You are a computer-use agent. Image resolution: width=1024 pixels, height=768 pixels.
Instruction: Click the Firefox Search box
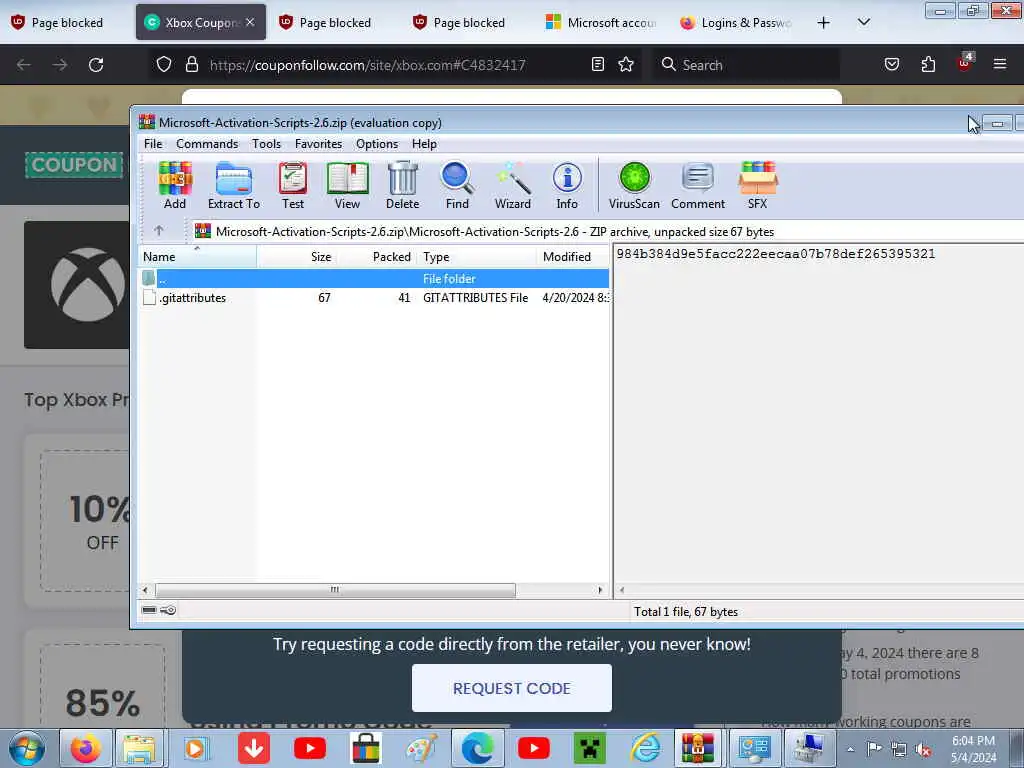[746, 65]
